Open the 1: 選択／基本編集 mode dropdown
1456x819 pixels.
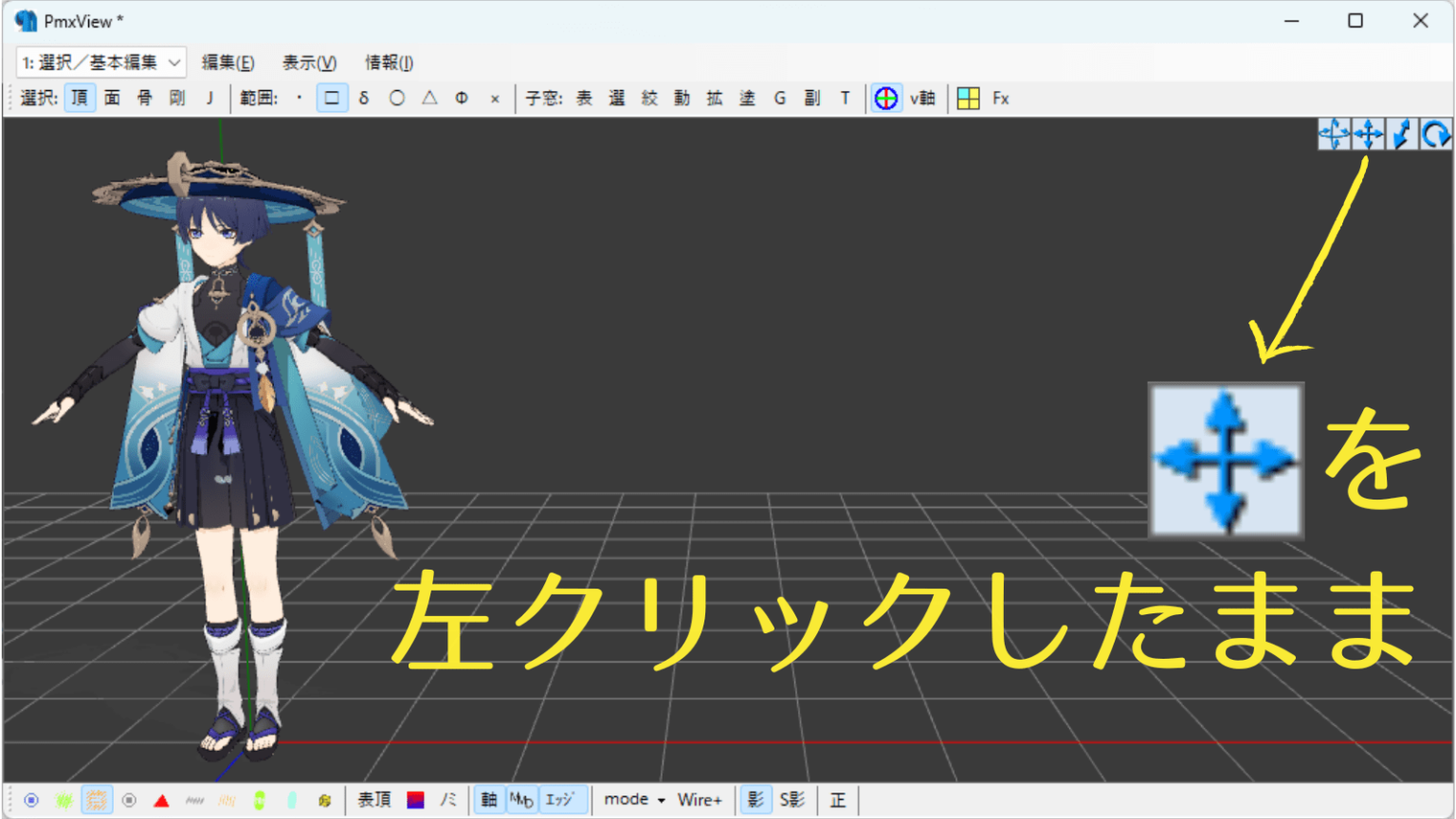pyautogui.click(x=100, y=62)
